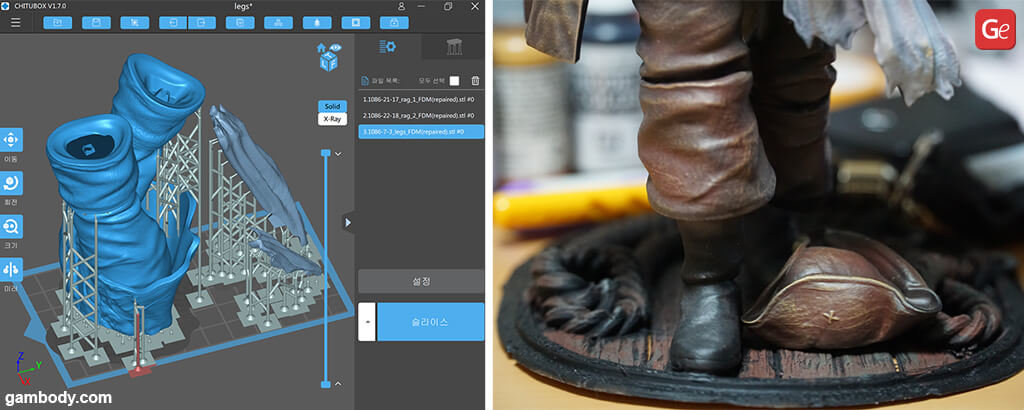The width and height of the screenshot is (1024, 410).
Task: Select the Move tool on left sidebar
Action: click(x=11, y=140)
